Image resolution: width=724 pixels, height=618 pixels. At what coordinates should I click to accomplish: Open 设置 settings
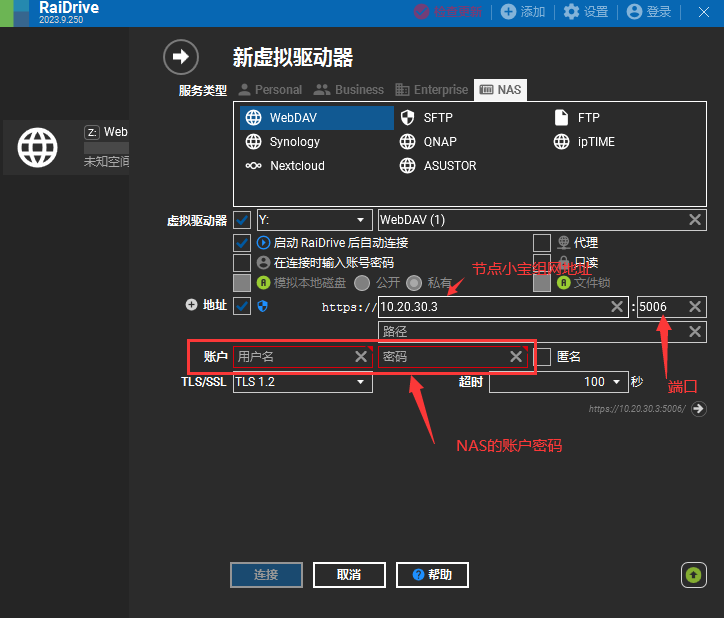point(586,12)
